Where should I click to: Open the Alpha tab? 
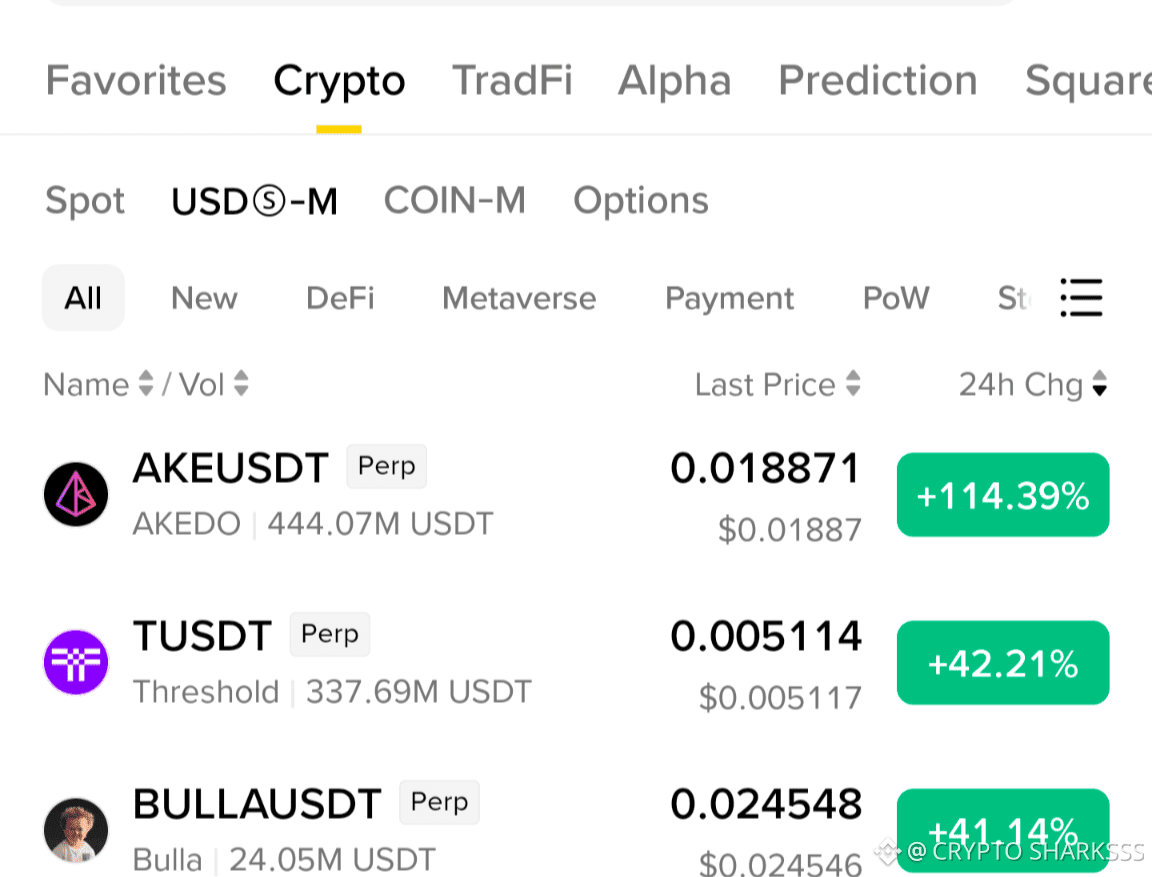(x=674, y=80)
